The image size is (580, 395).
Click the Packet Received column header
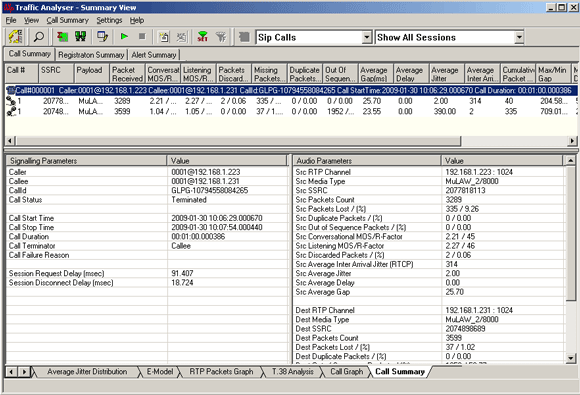point(127,74)
